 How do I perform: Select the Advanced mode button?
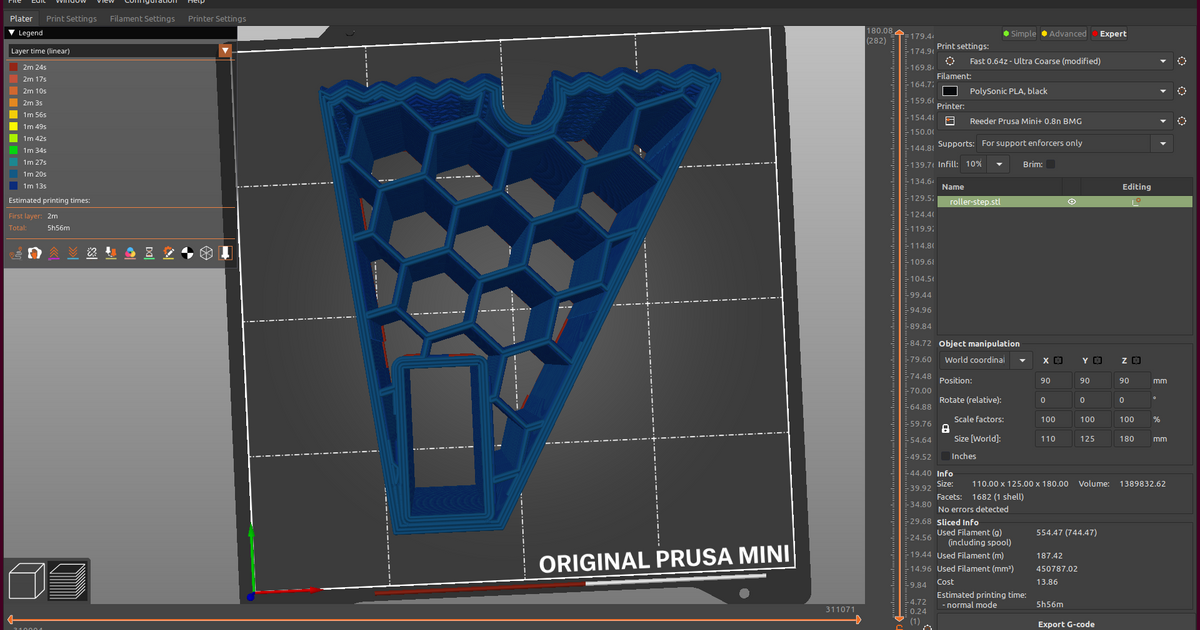pyautogui.click(x=1064, y=33)
